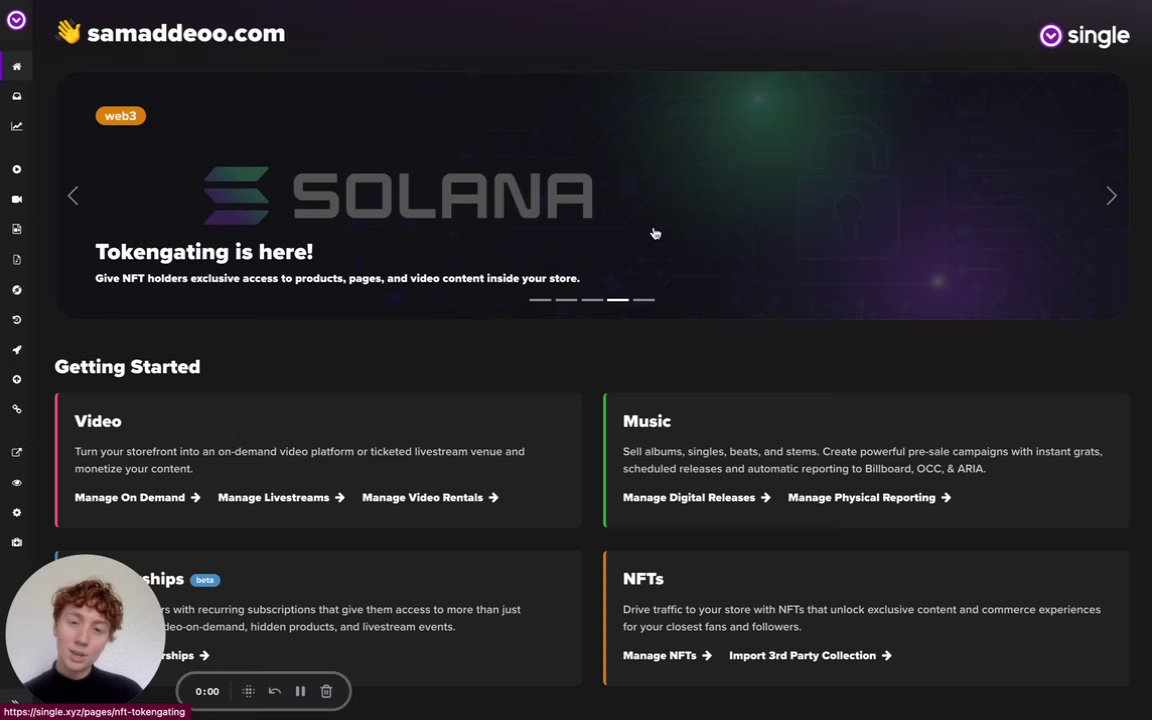Go to next banner slide arrow
The width and height of the screenshot is (1152, 720).
1111,195
